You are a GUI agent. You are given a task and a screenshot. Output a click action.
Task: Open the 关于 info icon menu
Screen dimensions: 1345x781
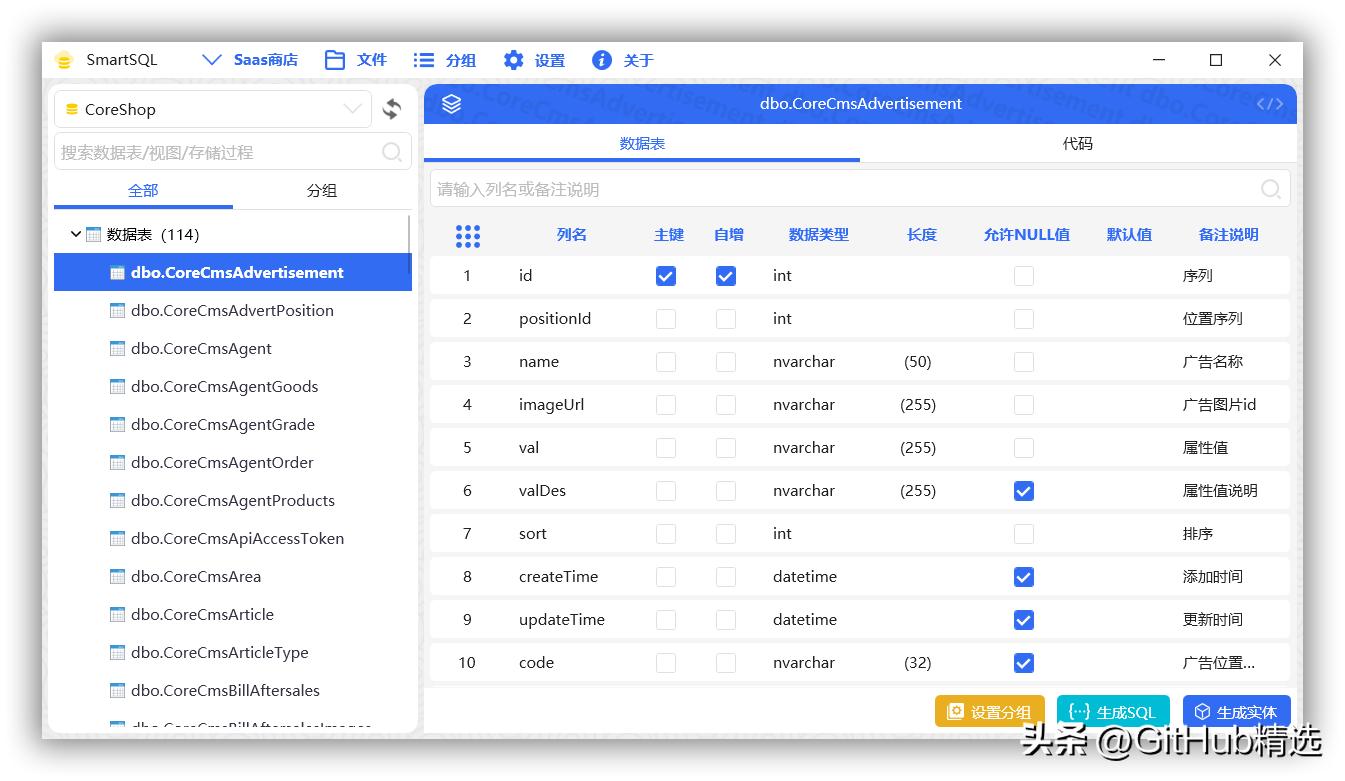tap(602, 60)
